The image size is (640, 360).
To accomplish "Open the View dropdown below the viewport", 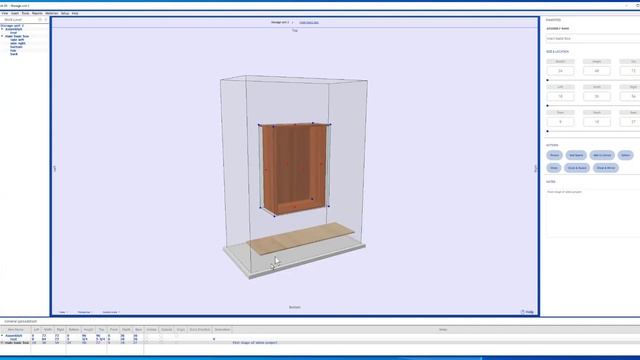I will (63, 312).
